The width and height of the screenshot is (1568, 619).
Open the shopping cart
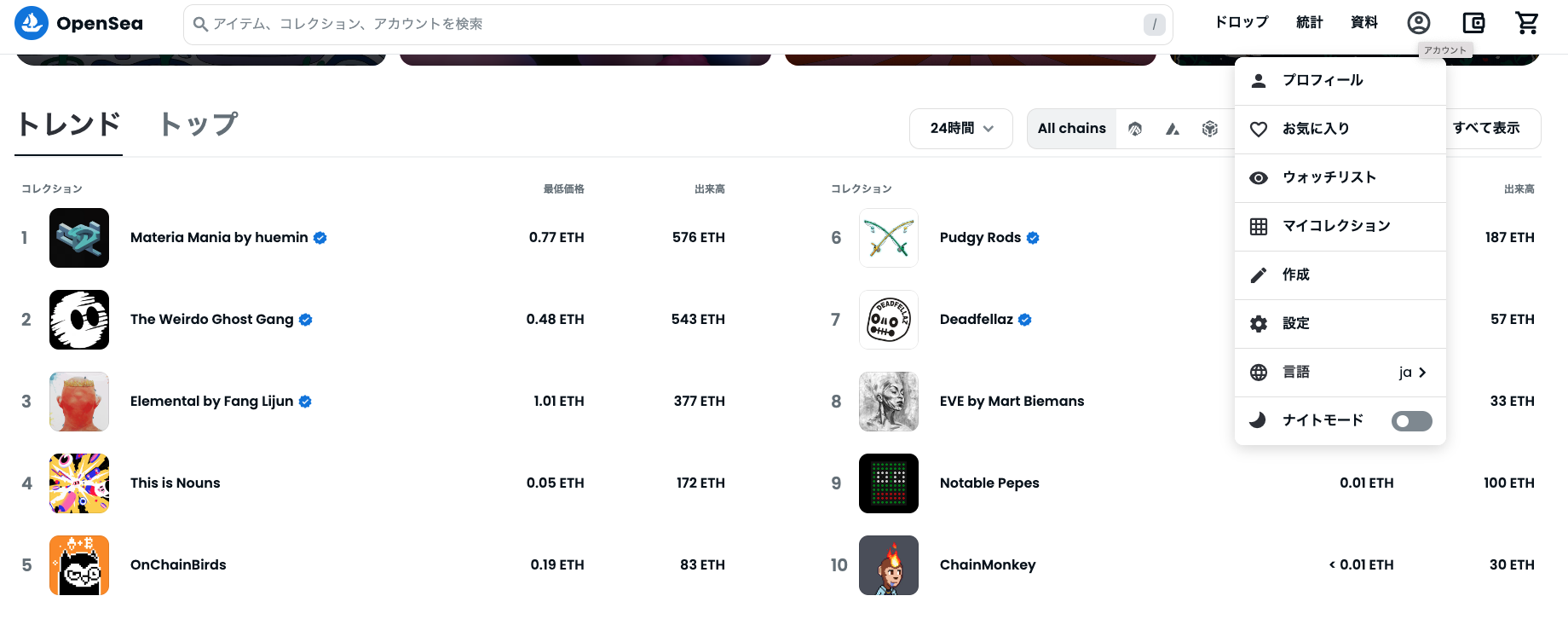pos(1527,23)
